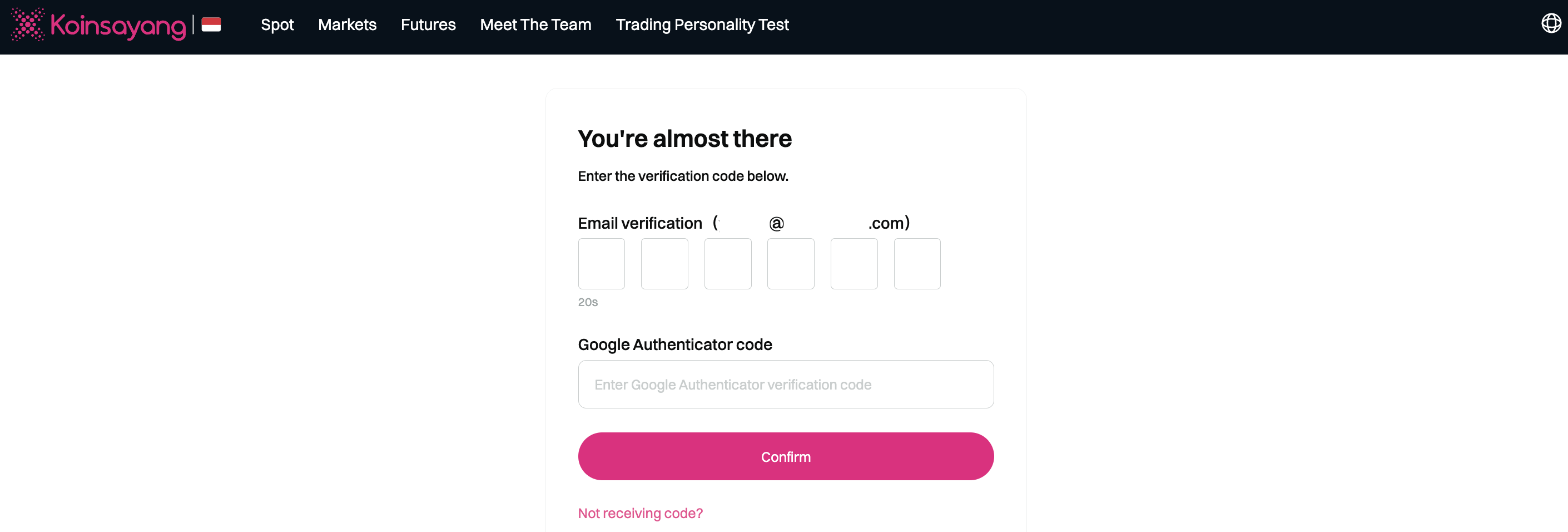Click the Not receiving code link
This screenshot has width=1568, height=532.
pos(640,513)
